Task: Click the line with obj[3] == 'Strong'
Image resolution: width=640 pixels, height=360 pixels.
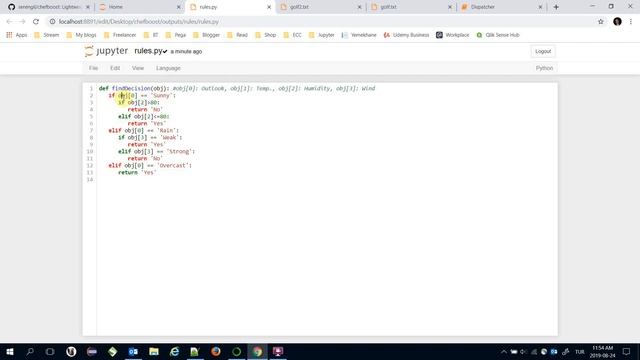Action: (x=156, y=151)
